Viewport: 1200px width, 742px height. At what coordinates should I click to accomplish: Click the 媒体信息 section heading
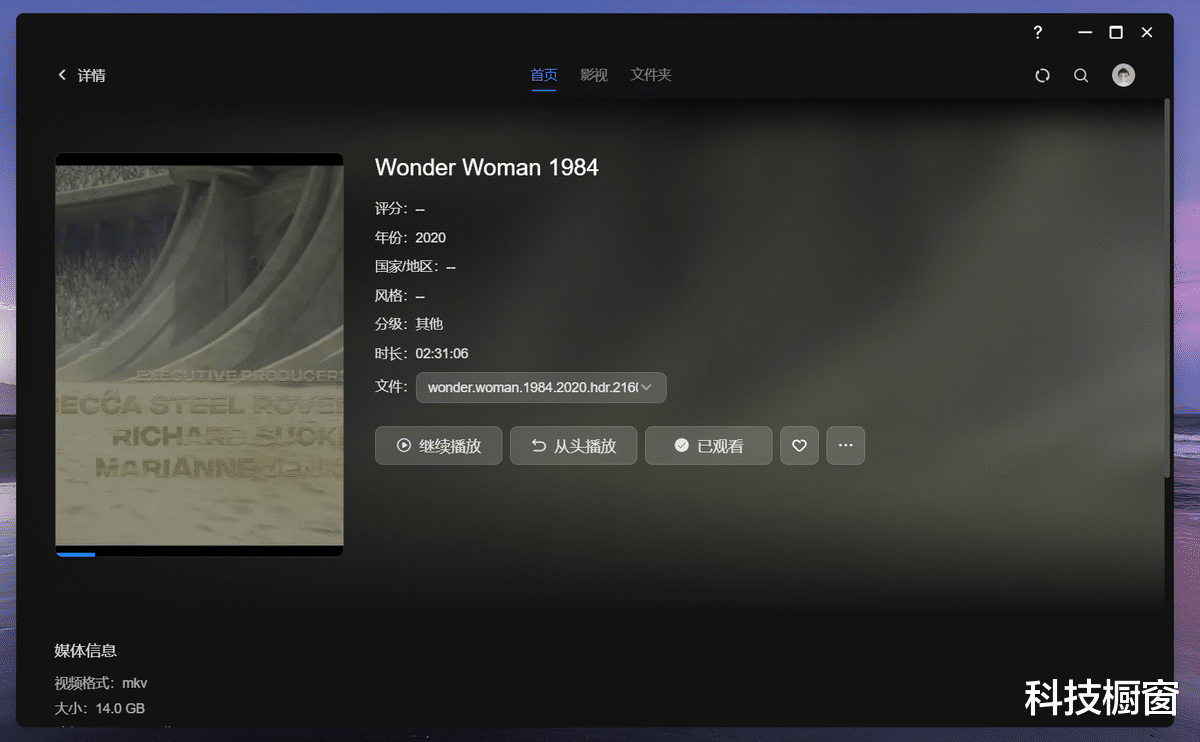tap(85, 651)
